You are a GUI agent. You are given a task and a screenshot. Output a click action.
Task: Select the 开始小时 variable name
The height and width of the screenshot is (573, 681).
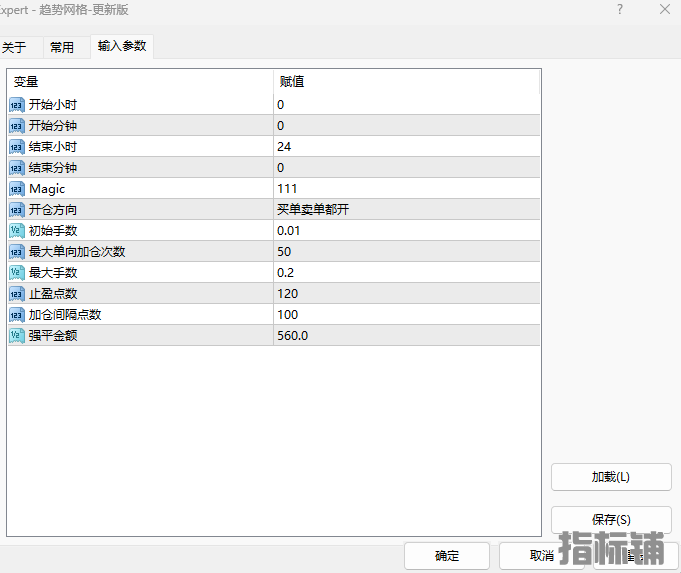click(x=53, y=105)
